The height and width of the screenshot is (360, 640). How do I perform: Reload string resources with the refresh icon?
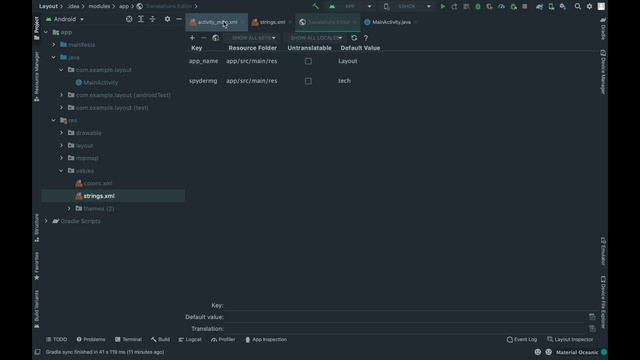pos(354,38)
